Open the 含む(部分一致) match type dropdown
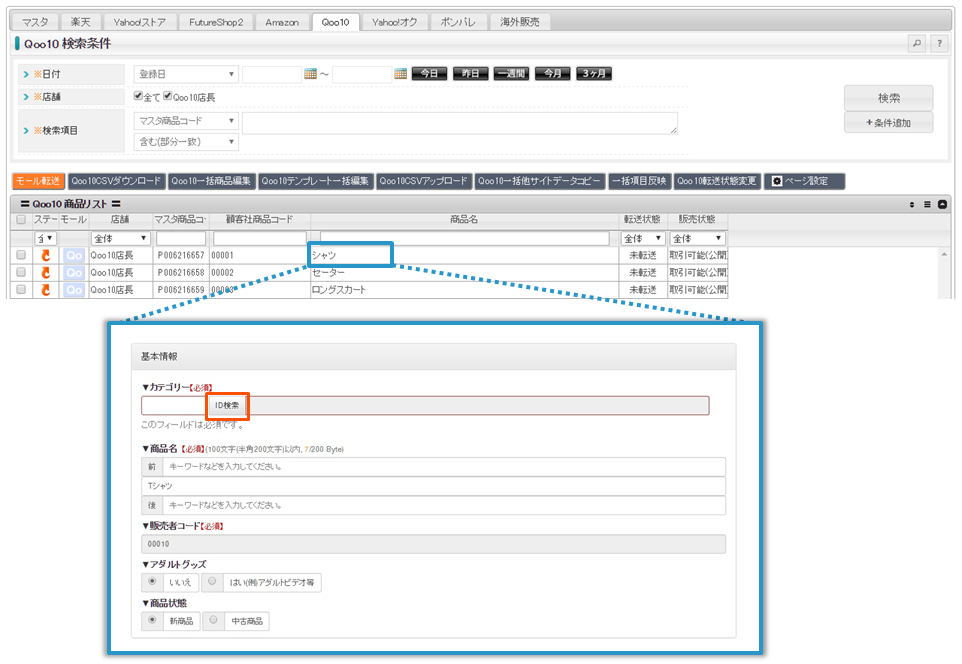962x664 pixels. point(186,142)
